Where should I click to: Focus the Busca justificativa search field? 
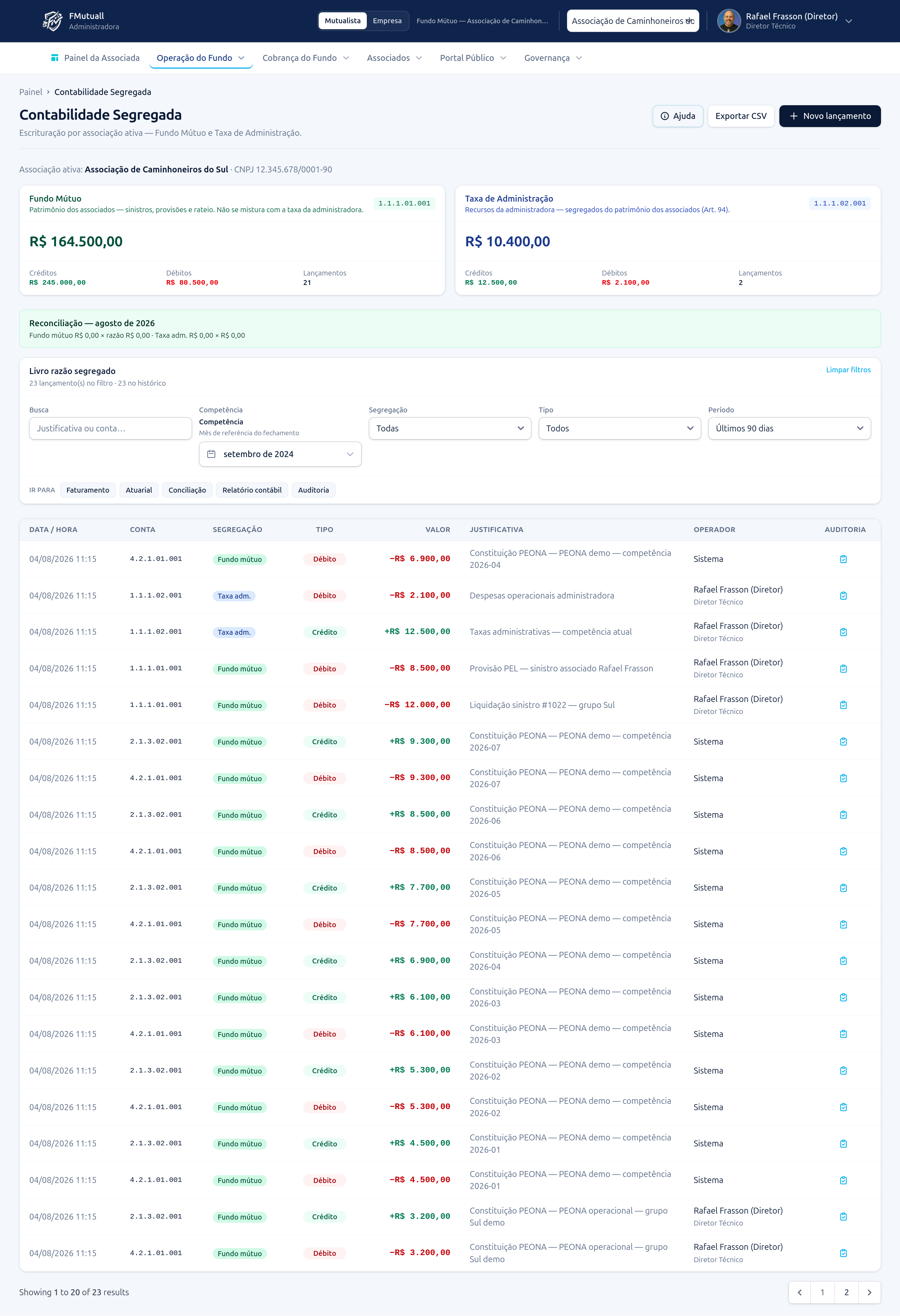(x=110, y=428)
